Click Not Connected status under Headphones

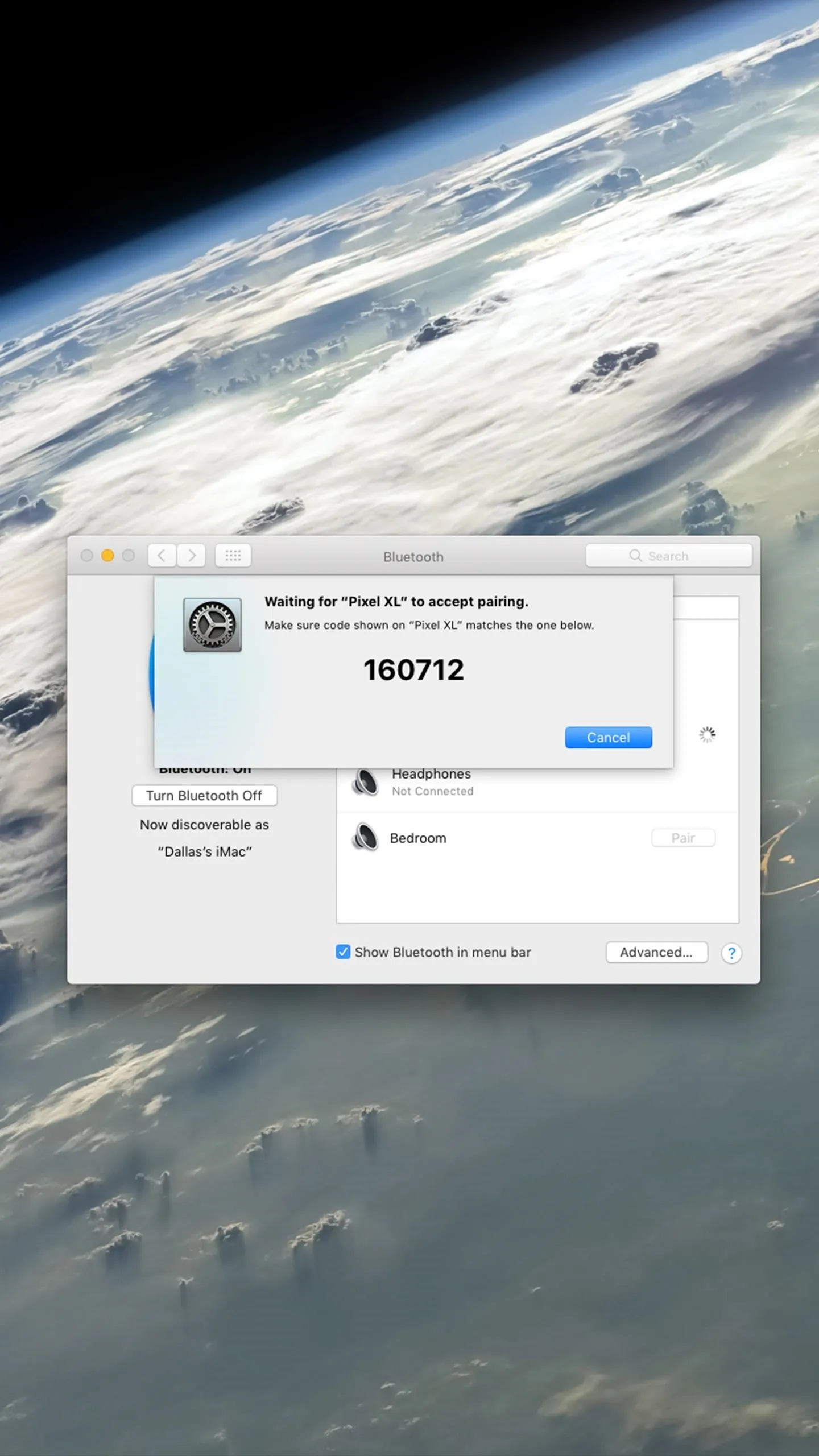(432, 791)
